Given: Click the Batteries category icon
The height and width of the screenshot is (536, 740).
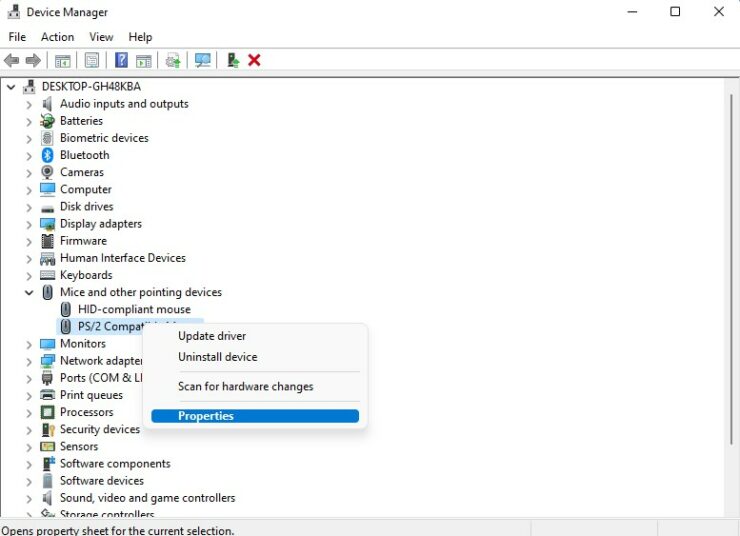Looking at the screenshot, I should coord(47,121).
